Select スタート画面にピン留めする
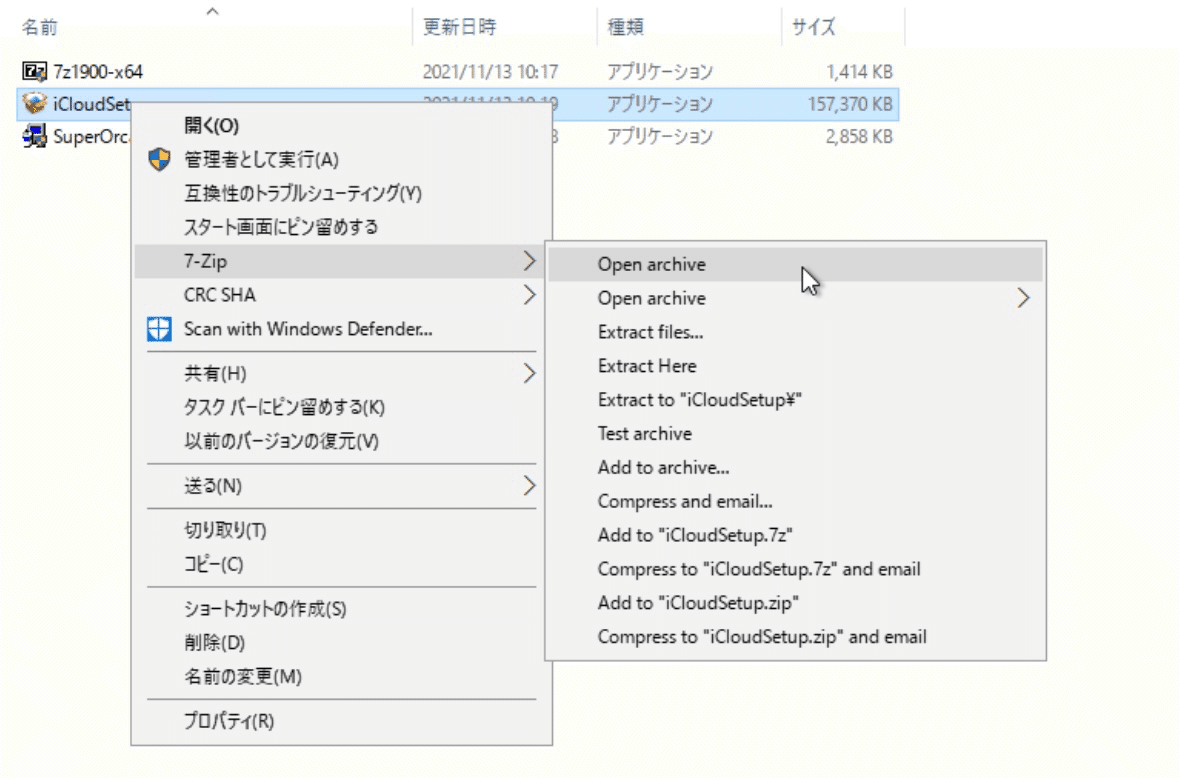1179x778 pixels. (x=342, y=227)
